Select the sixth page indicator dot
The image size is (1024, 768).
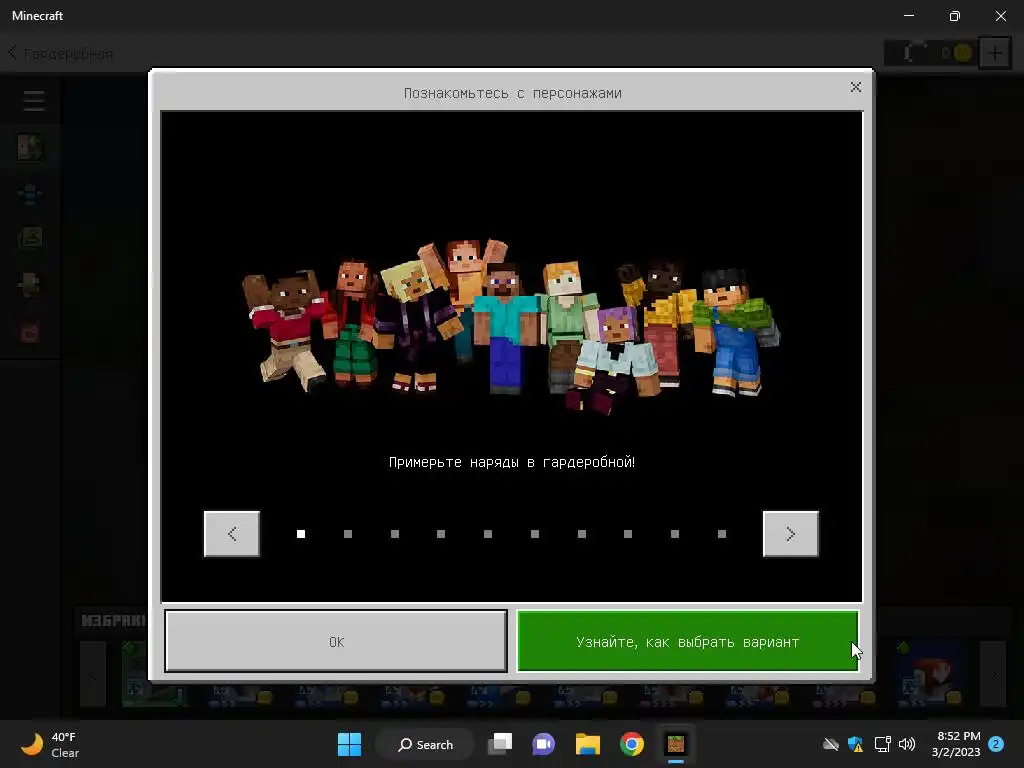coord(535,534)
